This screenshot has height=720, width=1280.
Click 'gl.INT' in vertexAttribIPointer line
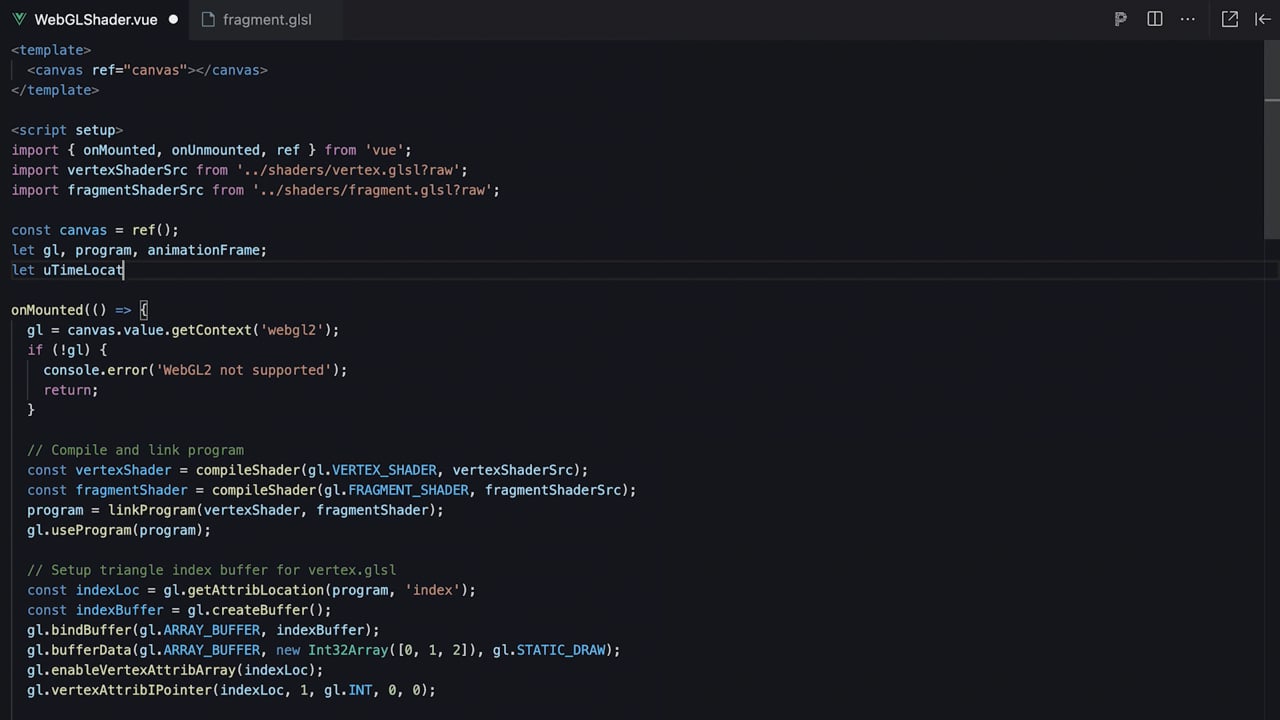click(x=348, y=690)
